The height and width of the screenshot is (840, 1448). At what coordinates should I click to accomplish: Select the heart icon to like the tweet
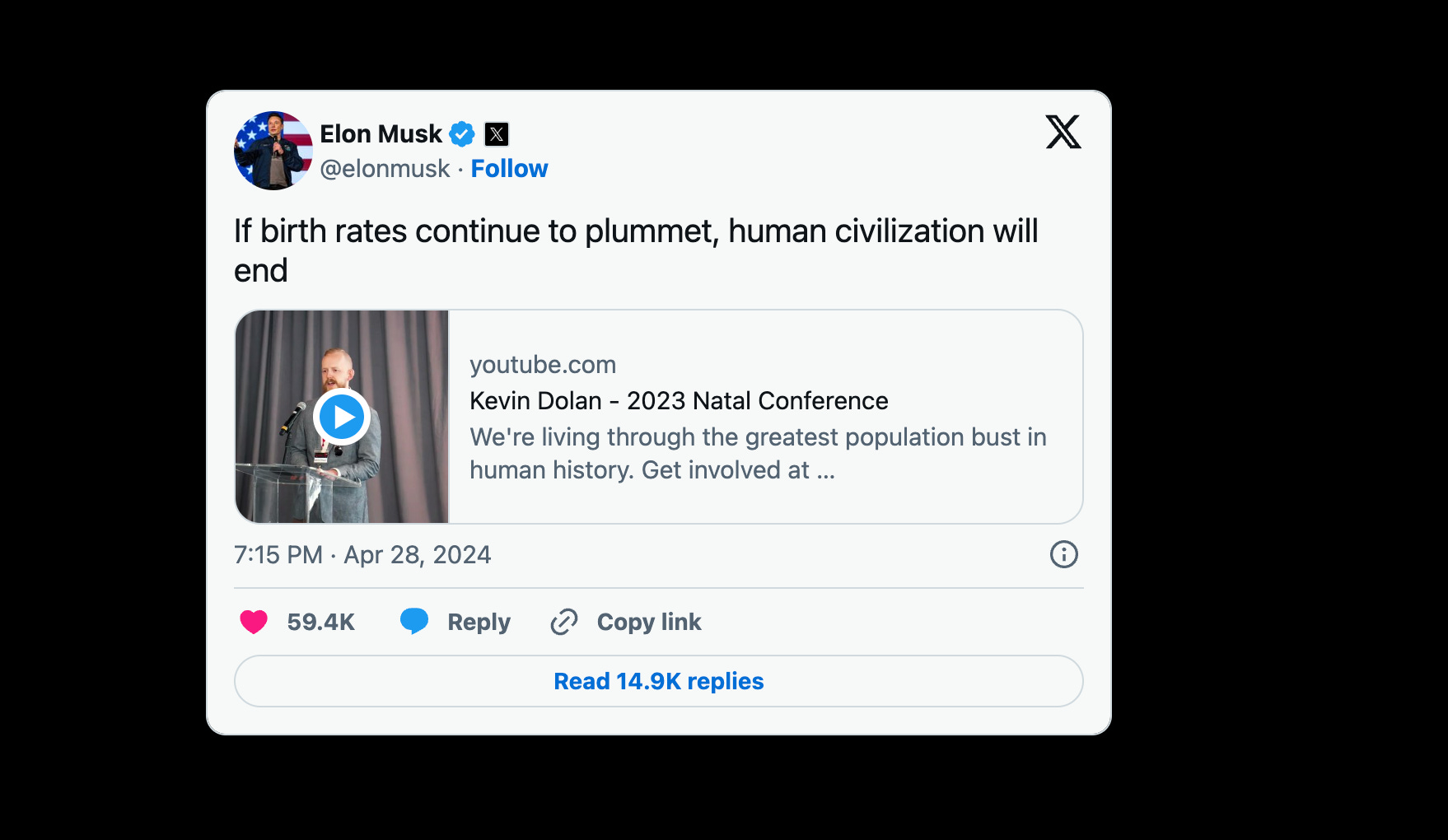point(254,622)
